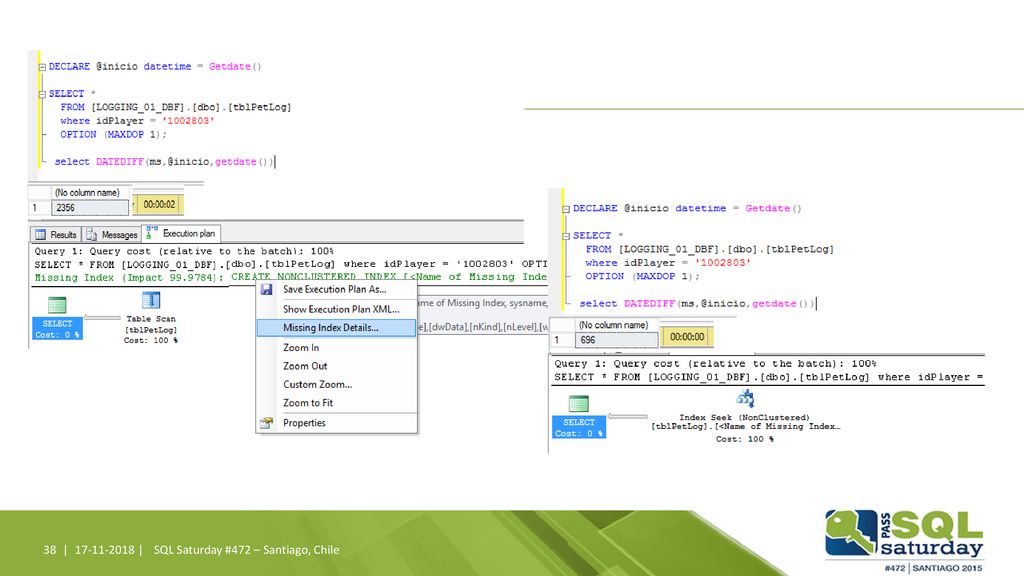The width and height of the screenshot is (1024, 576).
Task: Click [tblPetLog] table name in right FROM clause
Action: (799, 249)
